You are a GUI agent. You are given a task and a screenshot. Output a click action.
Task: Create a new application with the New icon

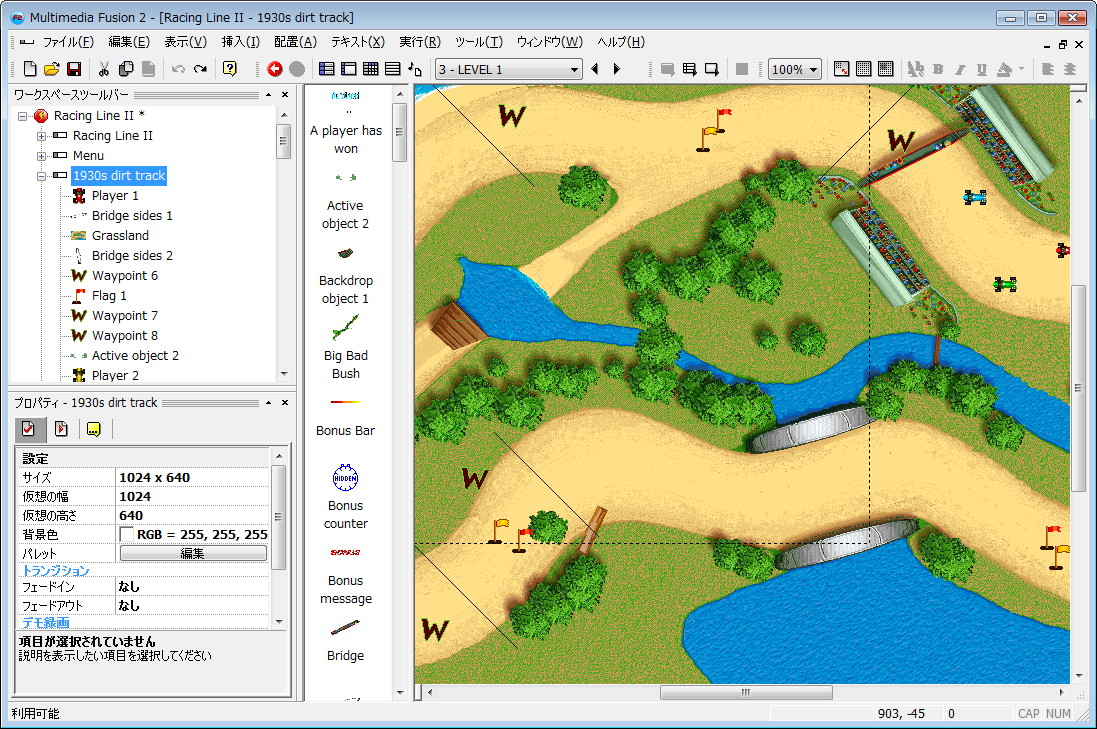coord(30,69)
